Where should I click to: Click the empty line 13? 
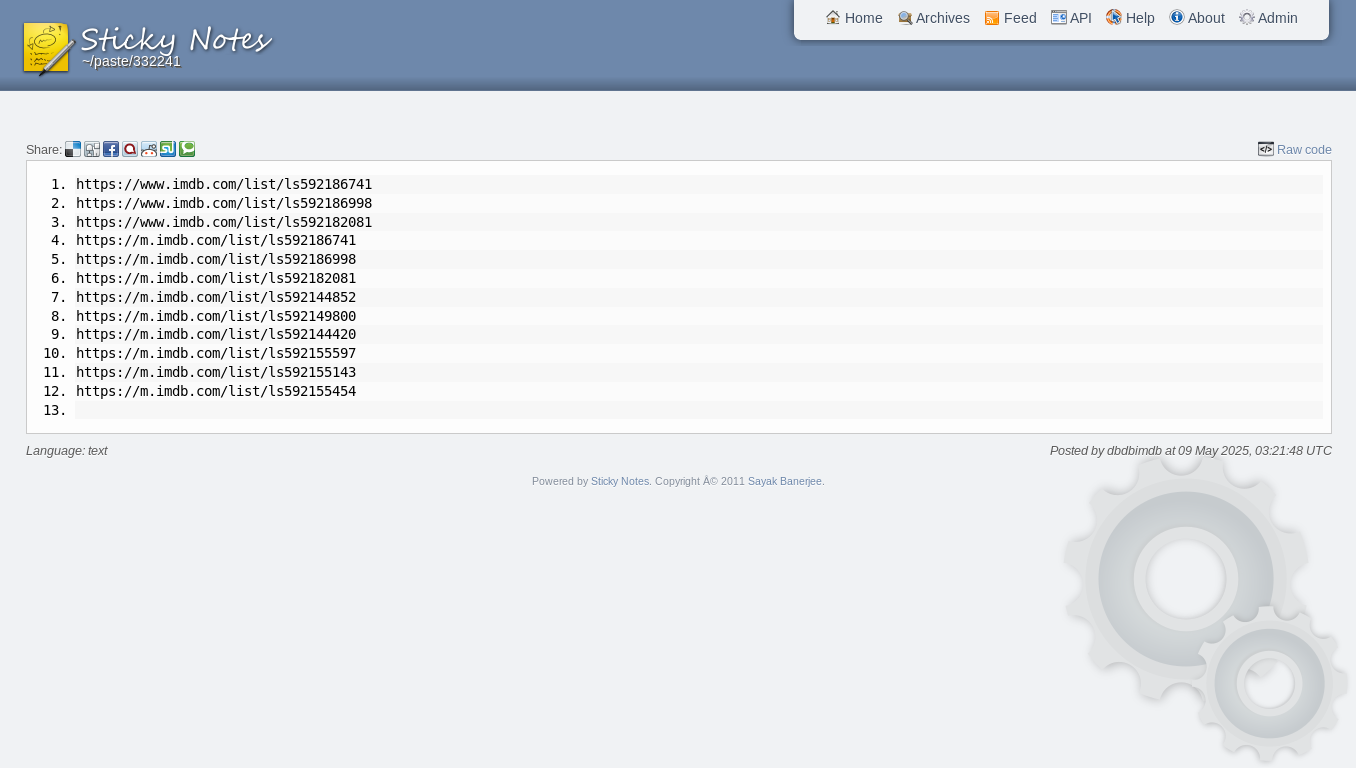point(698,410)
